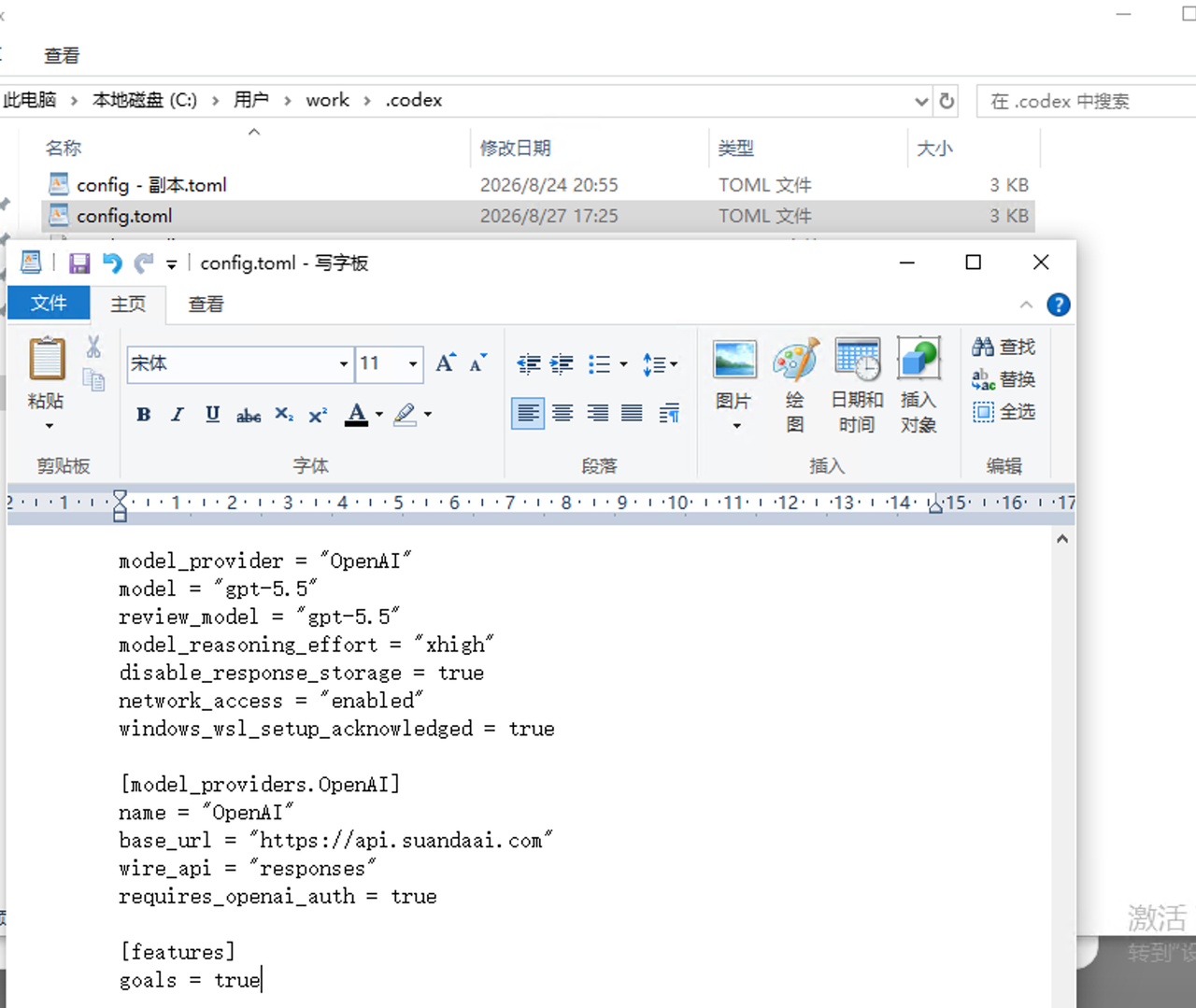Decrease paragraph indent
The height and width of the screenshot is (1008, 1196).
(x=529, y=364)
